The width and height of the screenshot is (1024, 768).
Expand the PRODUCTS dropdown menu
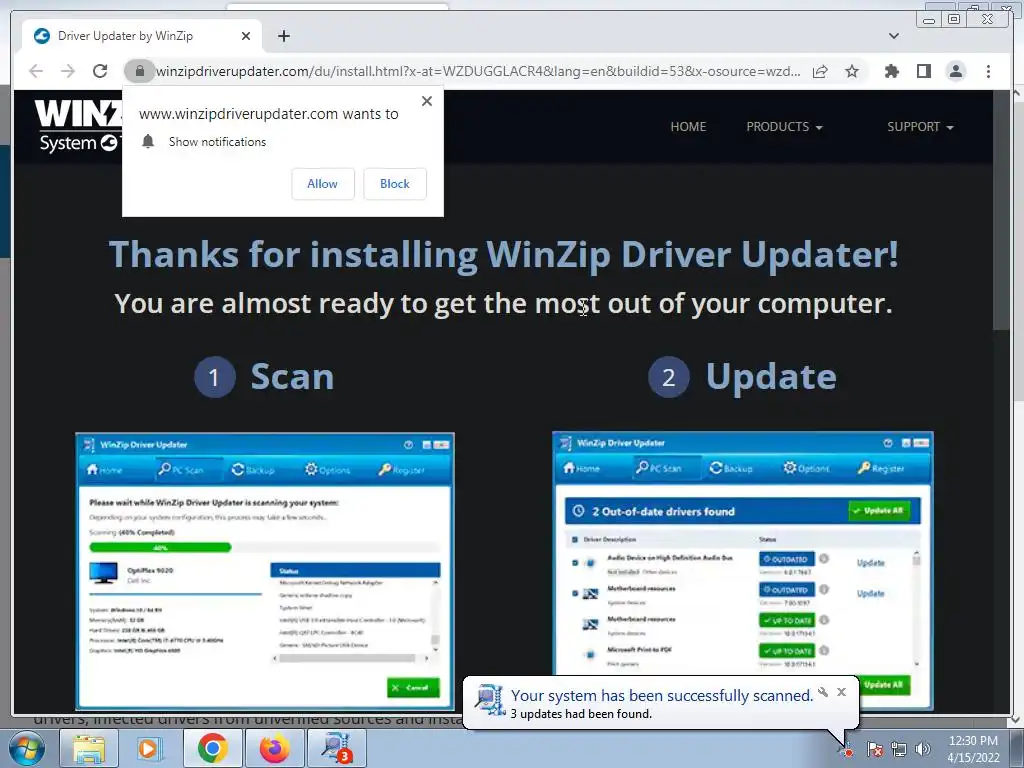tap(784, 127)
